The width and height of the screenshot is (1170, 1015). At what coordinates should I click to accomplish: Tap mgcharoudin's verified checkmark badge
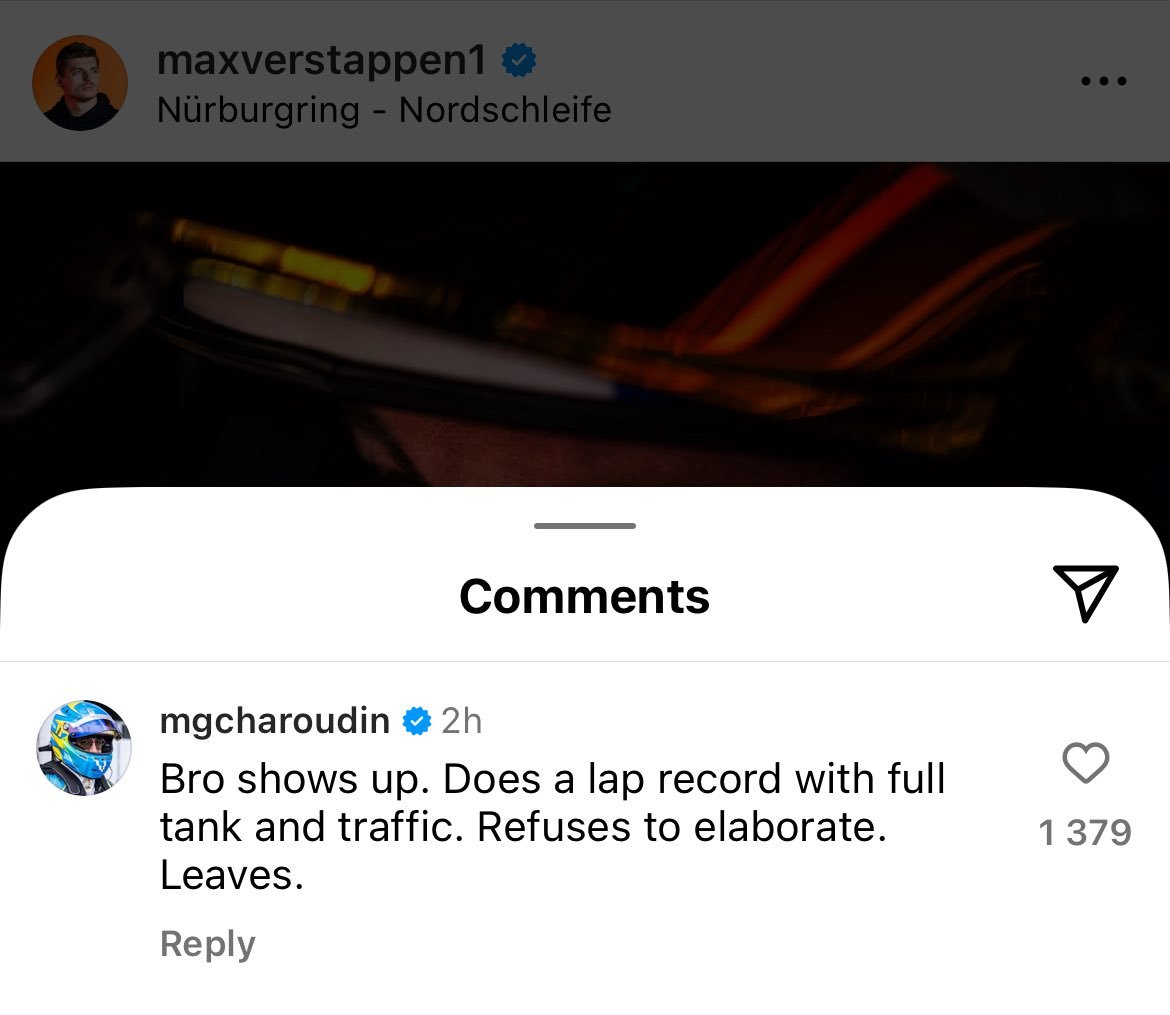point(416,722)
